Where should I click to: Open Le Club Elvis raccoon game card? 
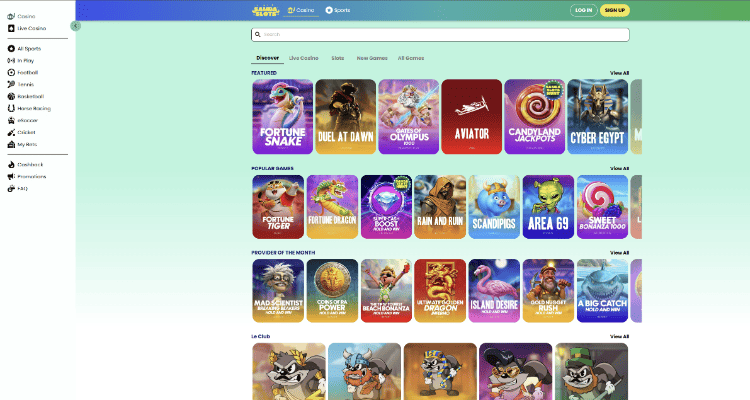pos(516,371)
